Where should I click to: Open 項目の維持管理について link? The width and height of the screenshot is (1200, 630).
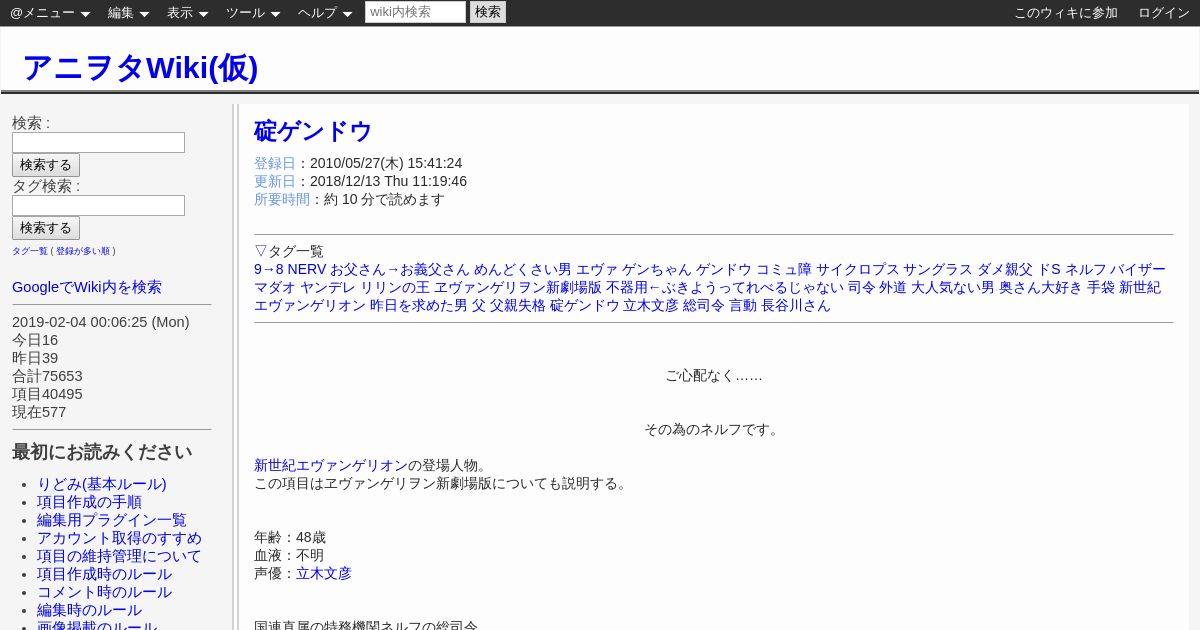[119, 556]
